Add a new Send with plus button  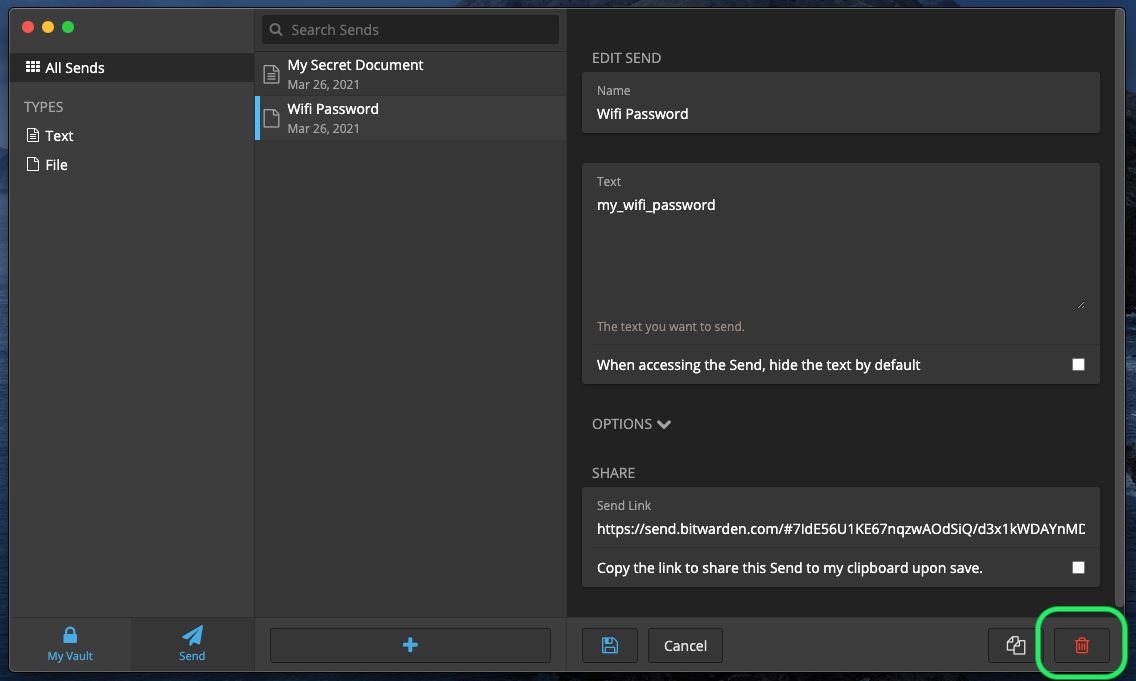(410, 645)
